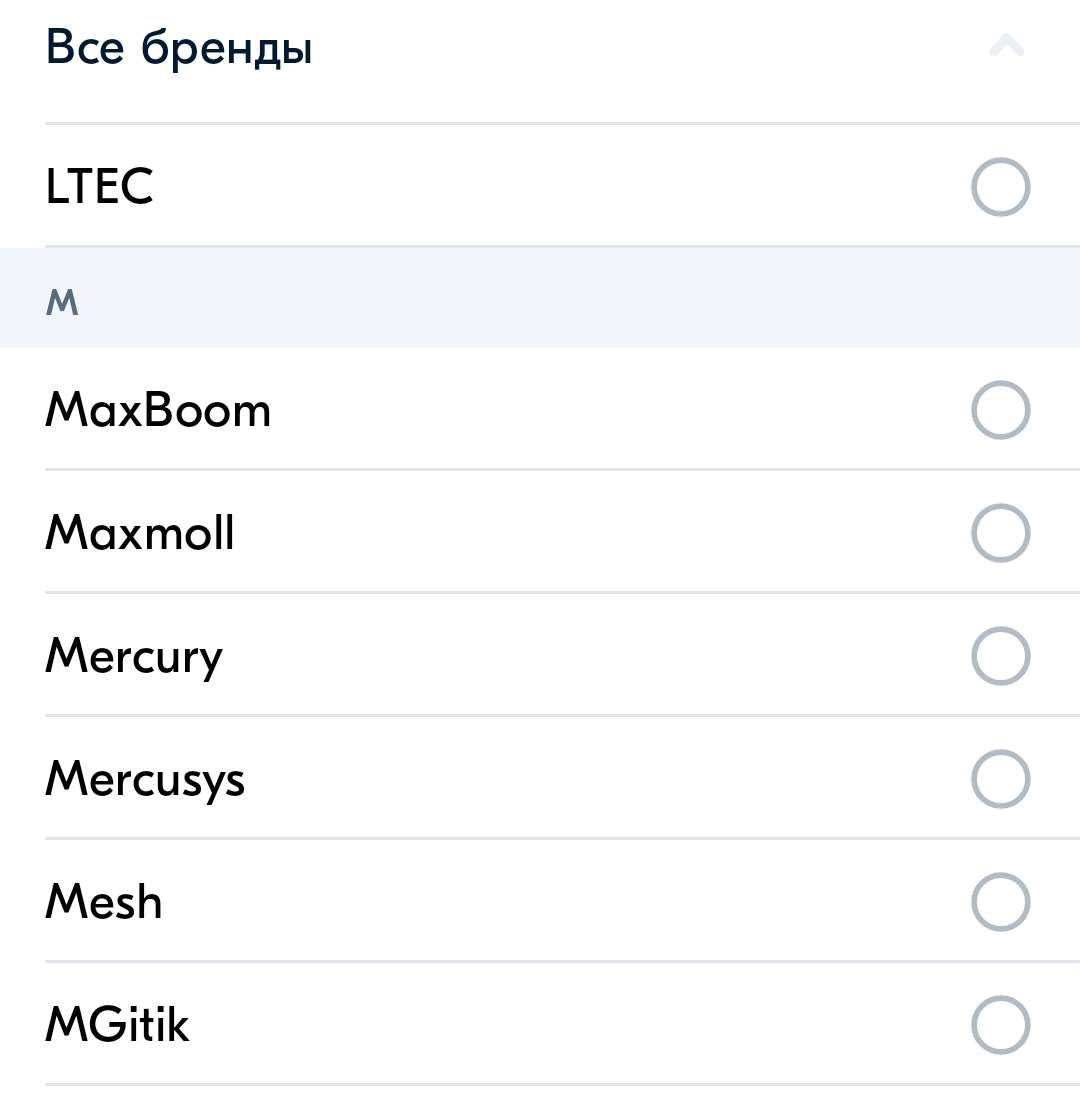
Task: Click empty space in the Mercury row
Action: tap(580, 656)
